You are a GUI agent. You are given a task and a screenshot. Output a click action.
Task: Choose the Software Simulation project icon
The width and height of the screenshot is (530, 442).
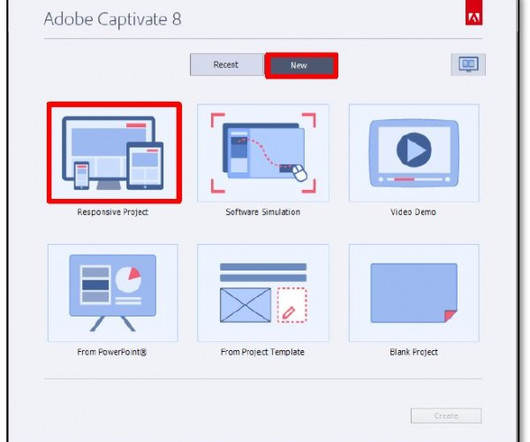point(263,153)
